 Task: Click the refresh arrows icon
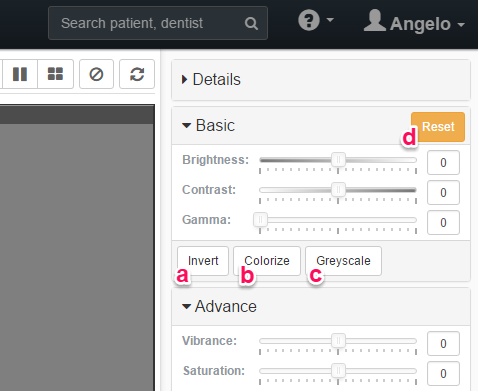click(x=137, y=74)
